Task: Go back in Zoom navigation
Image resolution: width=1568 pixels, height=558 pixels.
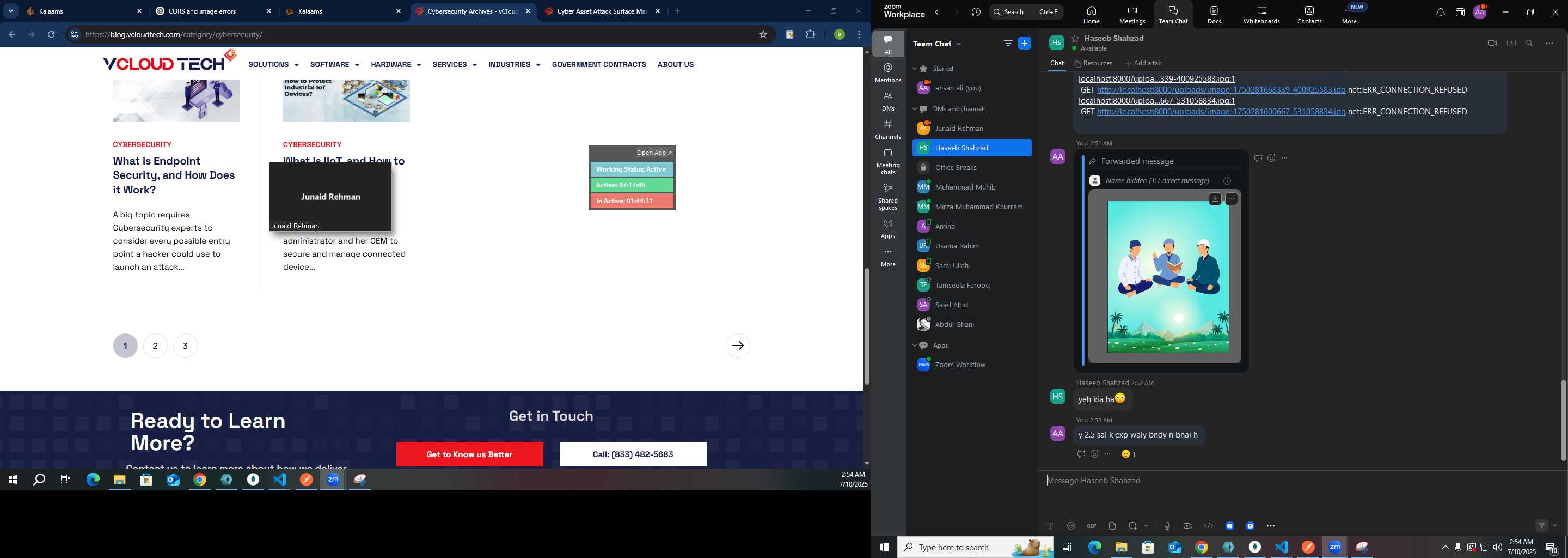Action: 938,12
